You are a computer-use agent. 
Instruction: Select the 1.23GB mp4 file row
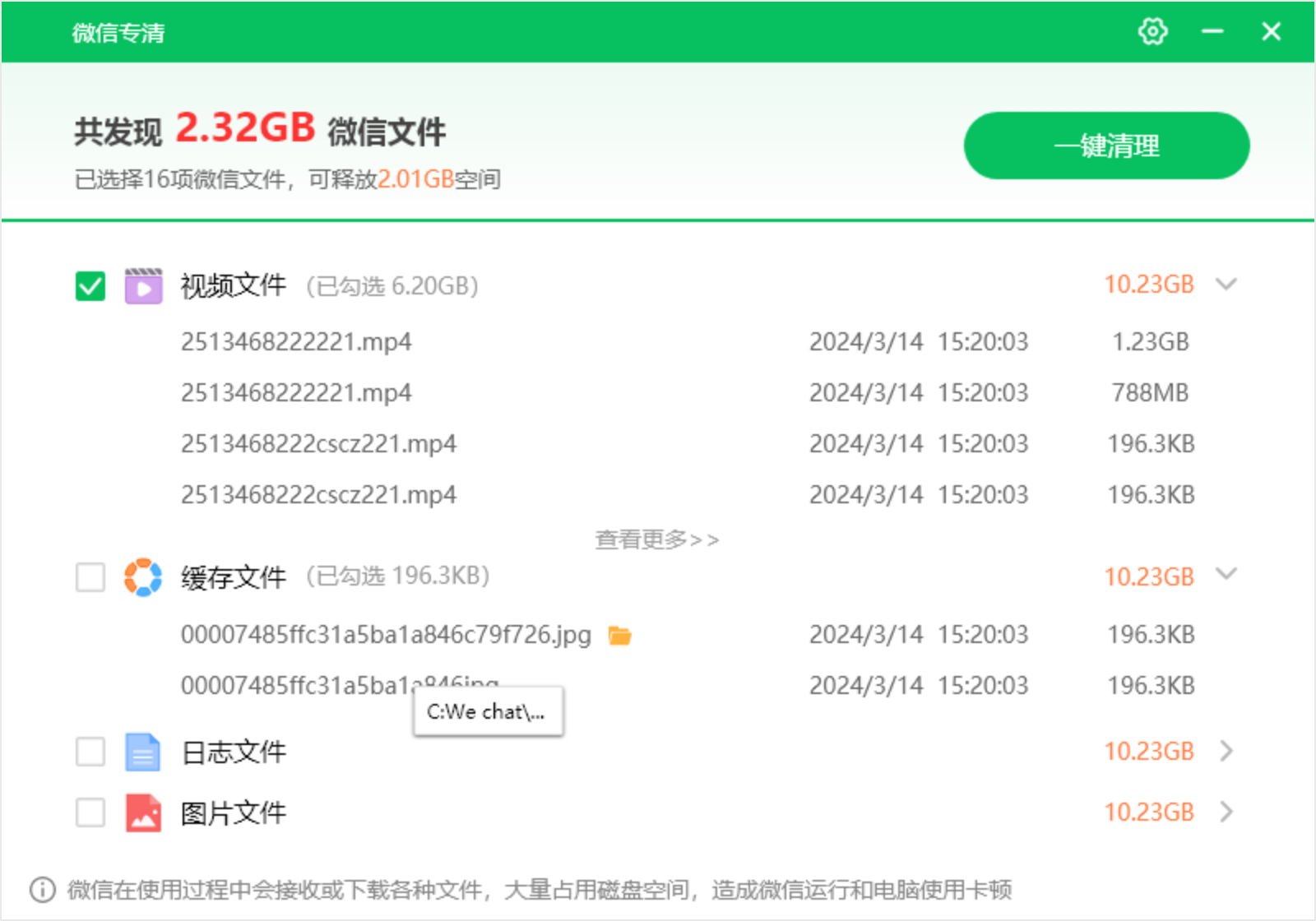296,342
